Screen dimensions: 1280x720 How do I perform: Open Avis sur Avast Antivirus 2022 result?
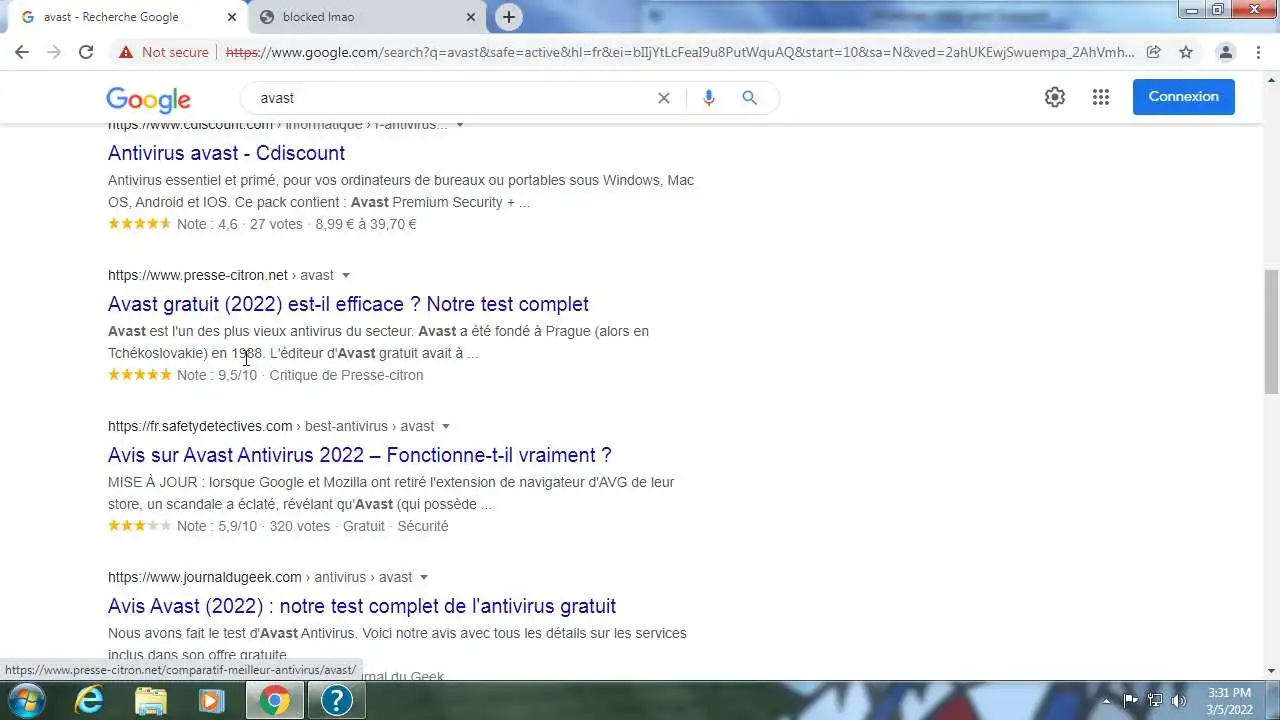tap(359, 455)
